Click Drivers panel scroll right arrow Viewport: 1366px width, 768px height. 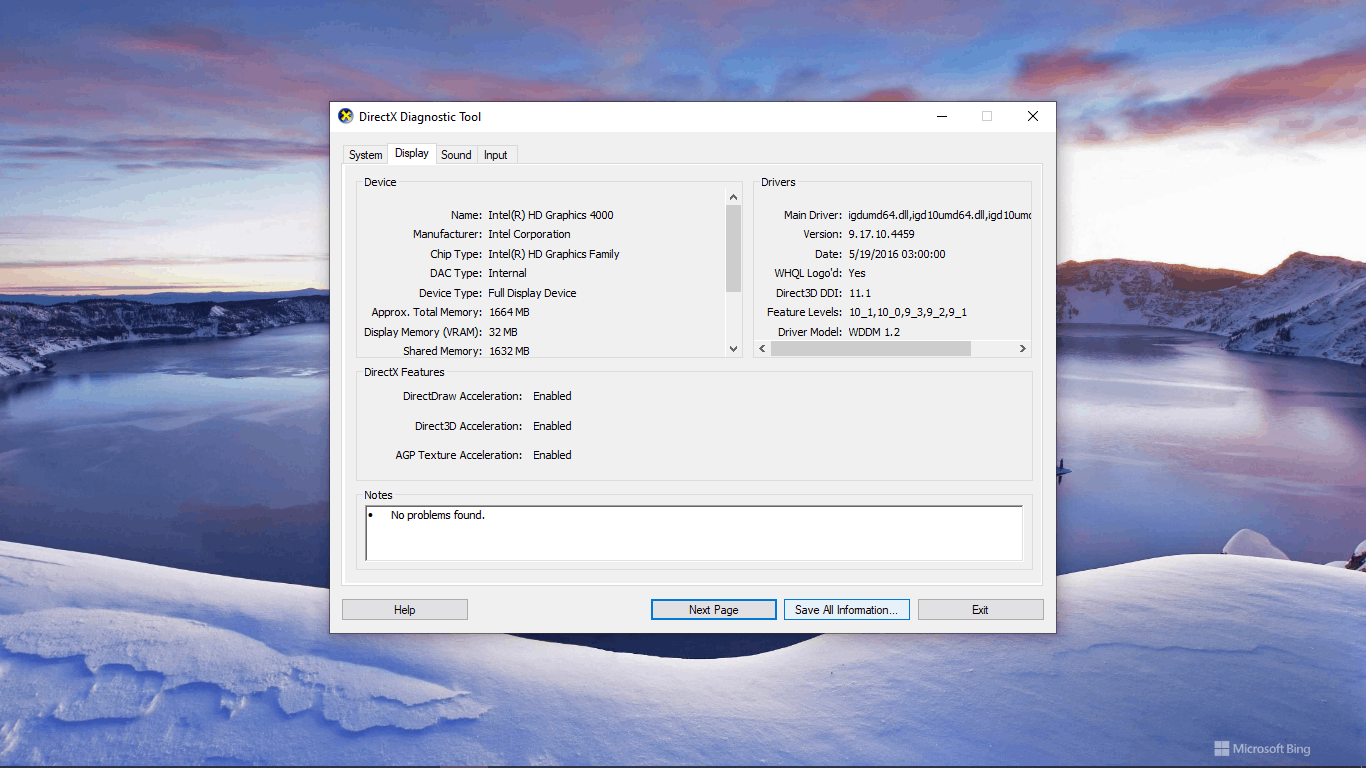coord(1022,349)
